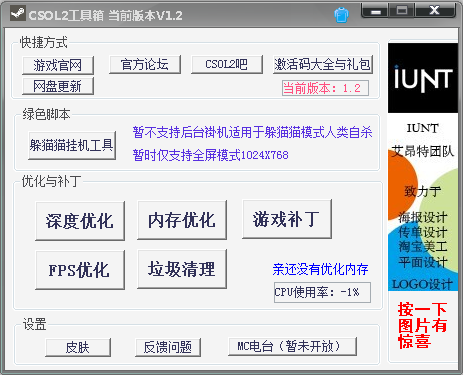Click the CPU使用率 display field
This screenshot has width=463, height=375.
322,292
